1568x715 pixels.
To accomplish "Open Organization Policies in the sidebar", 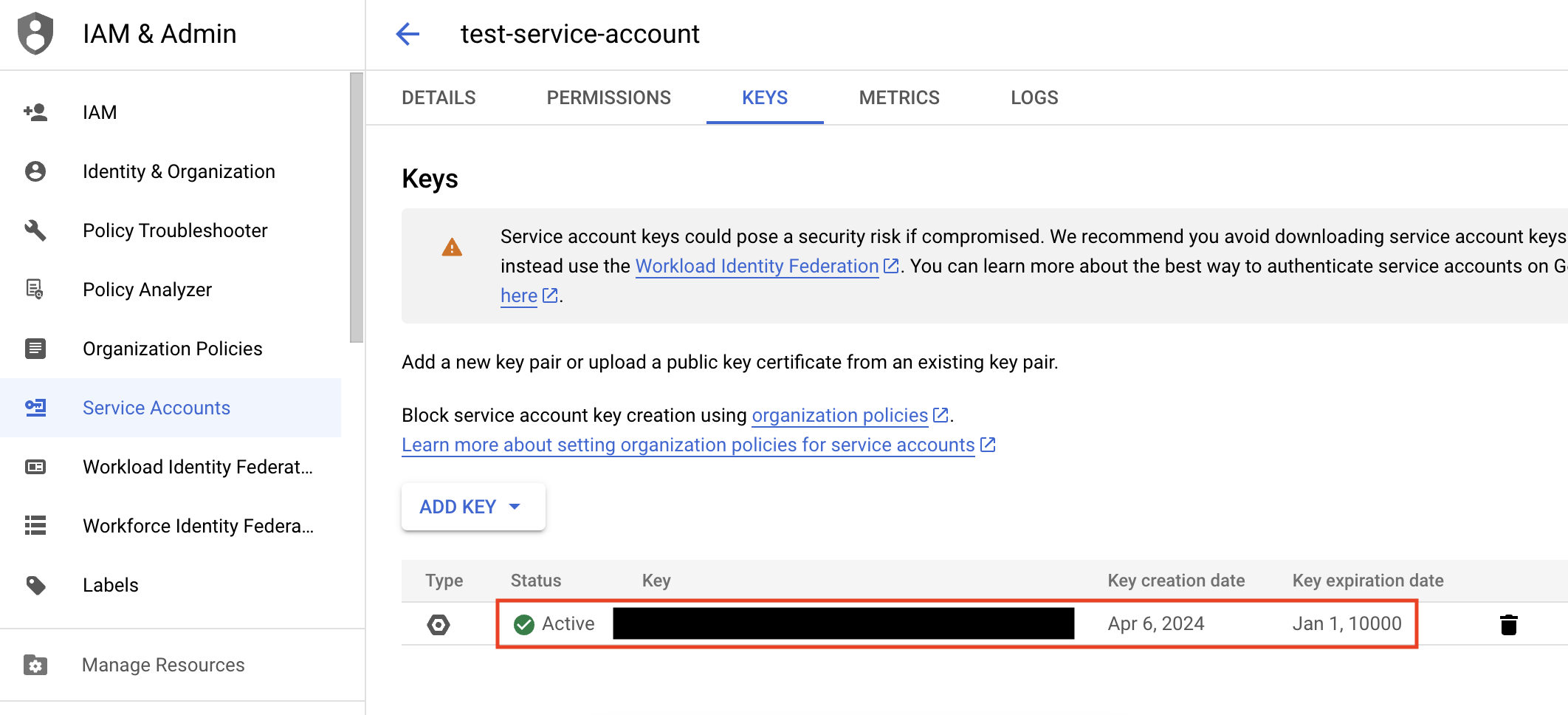I will pos(171,349).
